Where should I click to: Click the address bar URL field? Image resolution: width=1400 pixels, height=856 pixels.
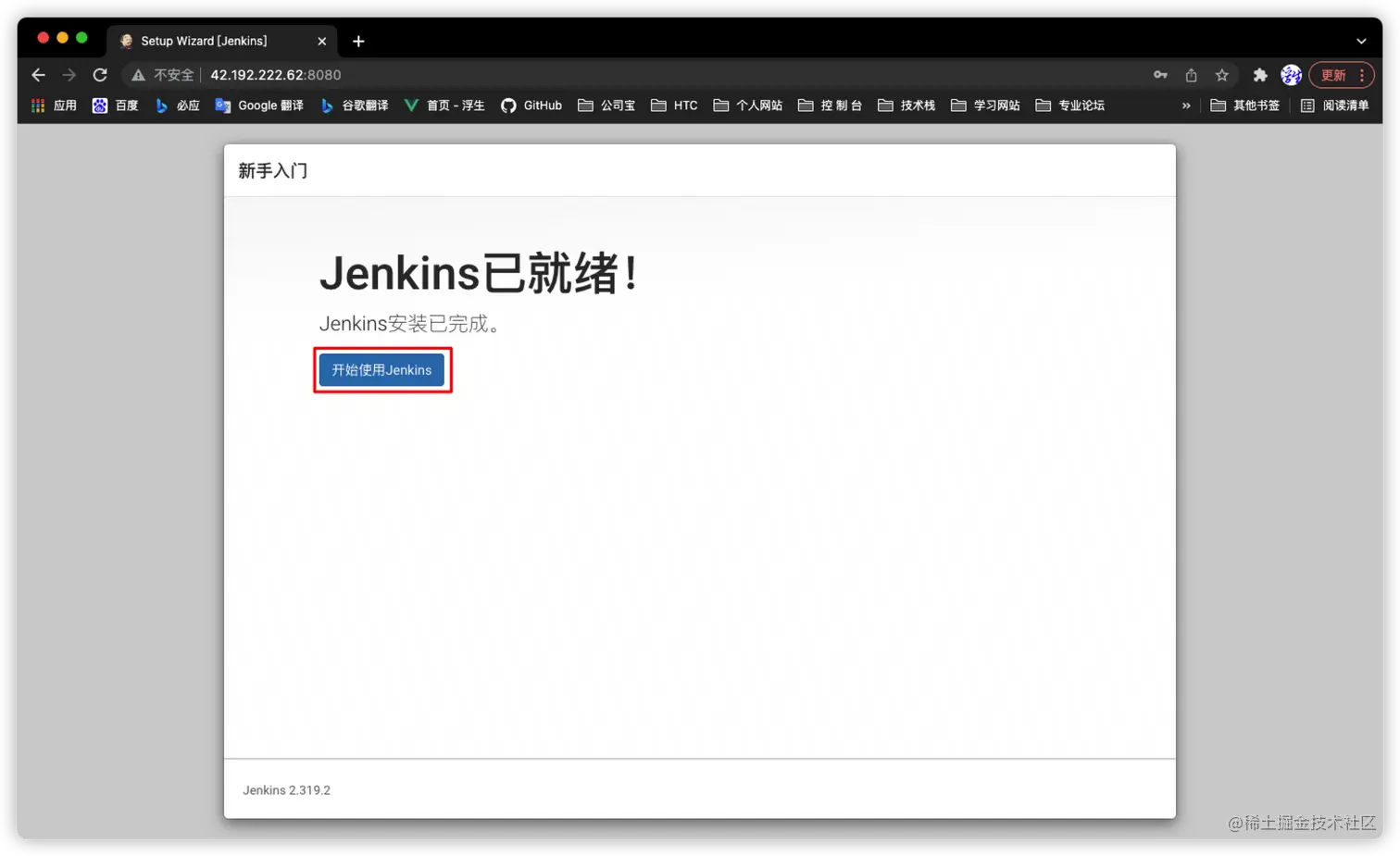pos(275,75)
